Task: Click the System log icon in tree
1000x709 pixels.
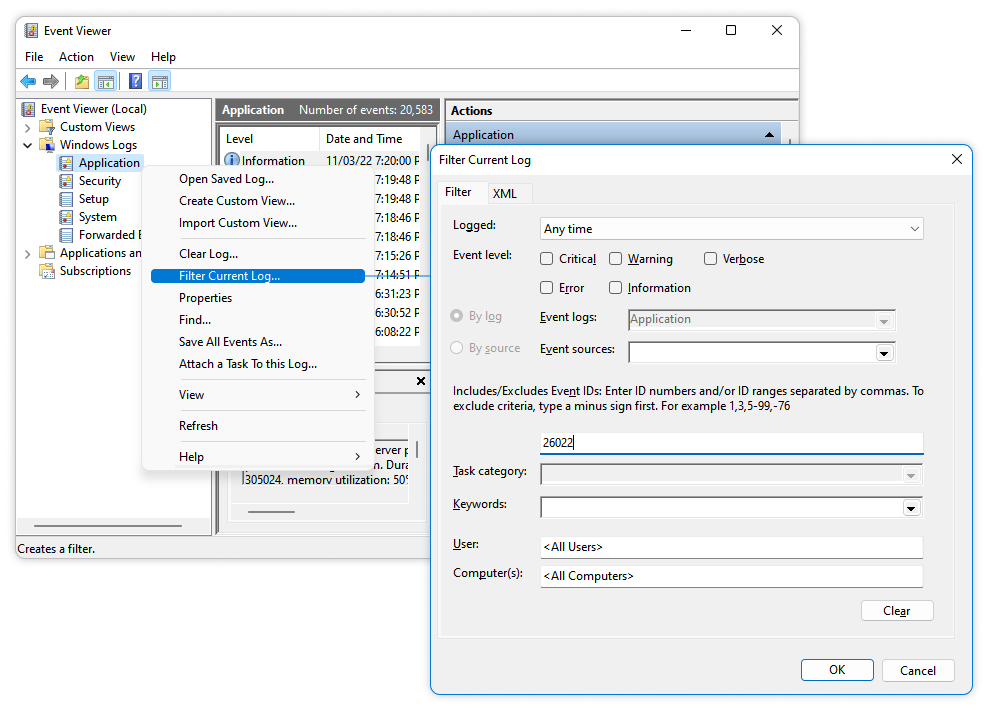Action: point(66,217)
